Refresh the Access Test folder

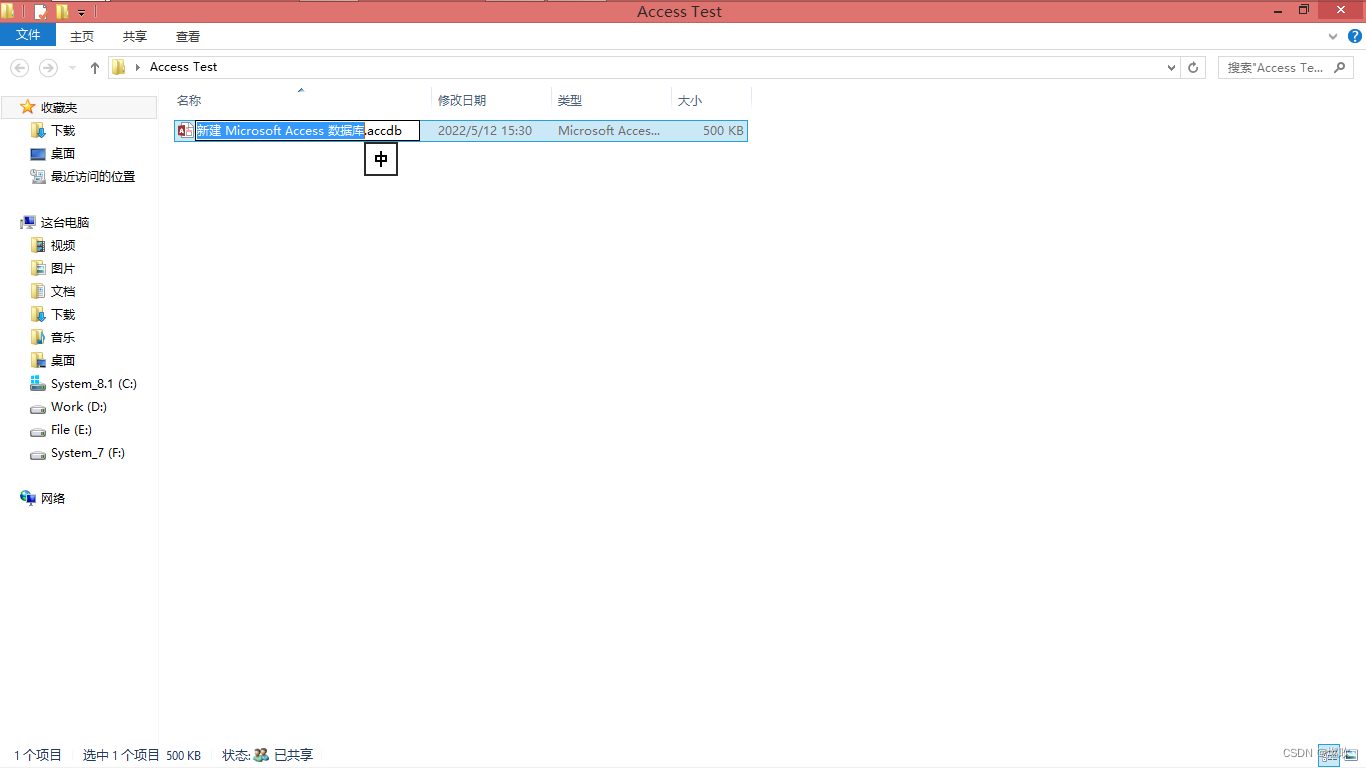coord(1192,67)
